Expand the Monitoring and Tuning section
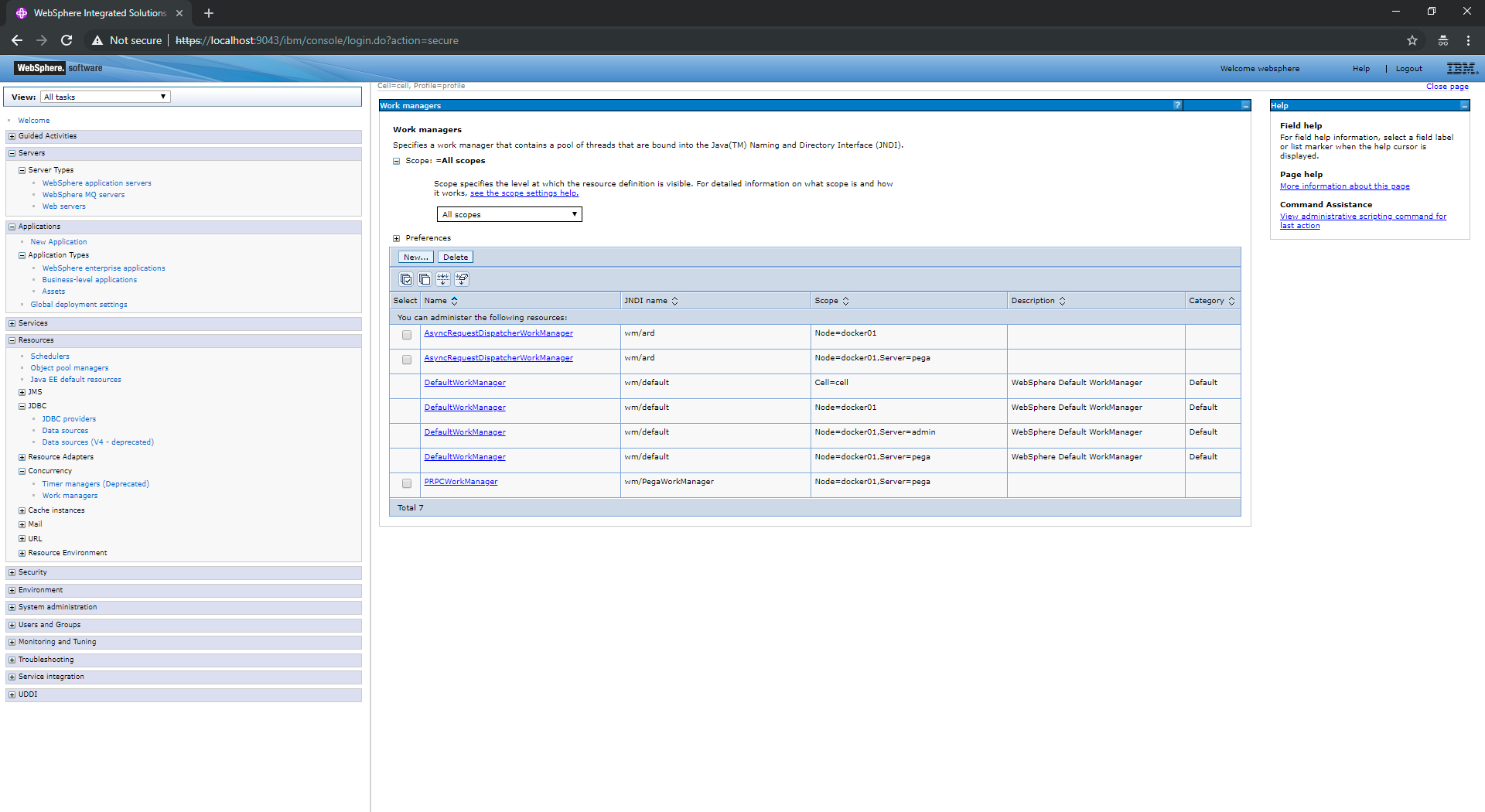This screenshot has height=812, width=1485. (12, 642)
